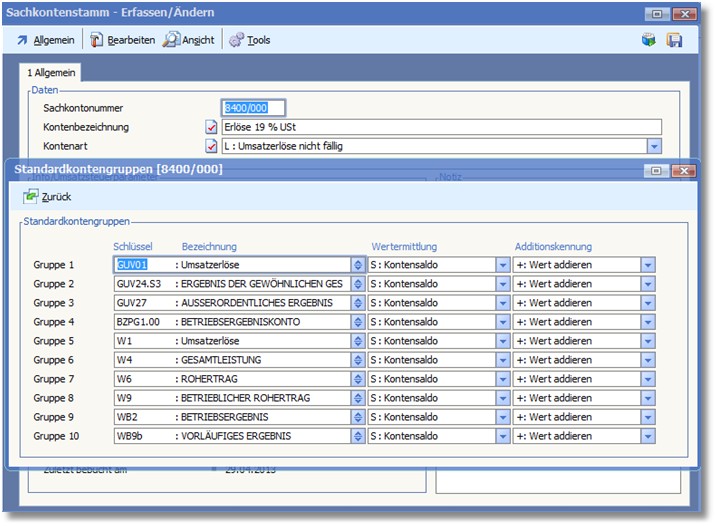Click the database icon left of save icon
The width and height of the screenshot is (715, 526).
point(649,41)
